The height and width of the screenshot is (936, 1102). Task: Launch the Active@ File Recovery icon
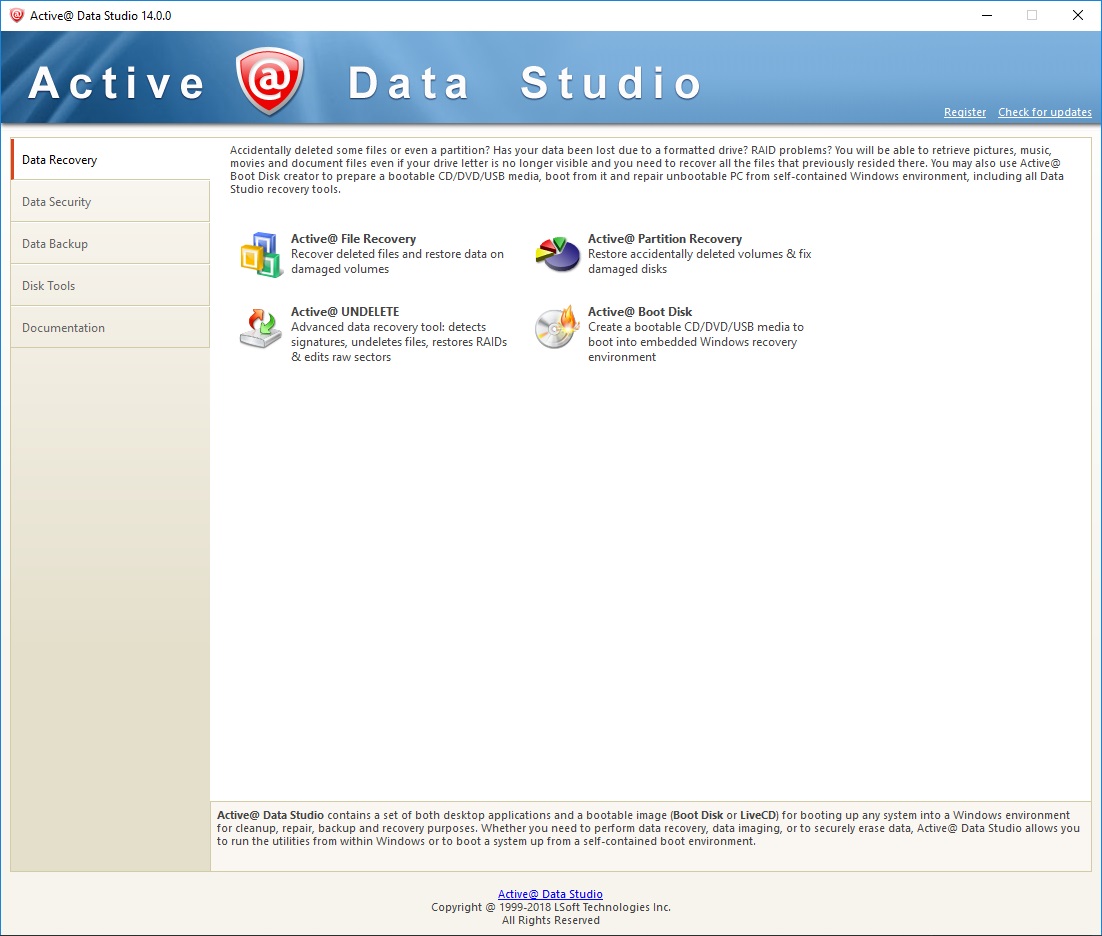coord(261,254)
